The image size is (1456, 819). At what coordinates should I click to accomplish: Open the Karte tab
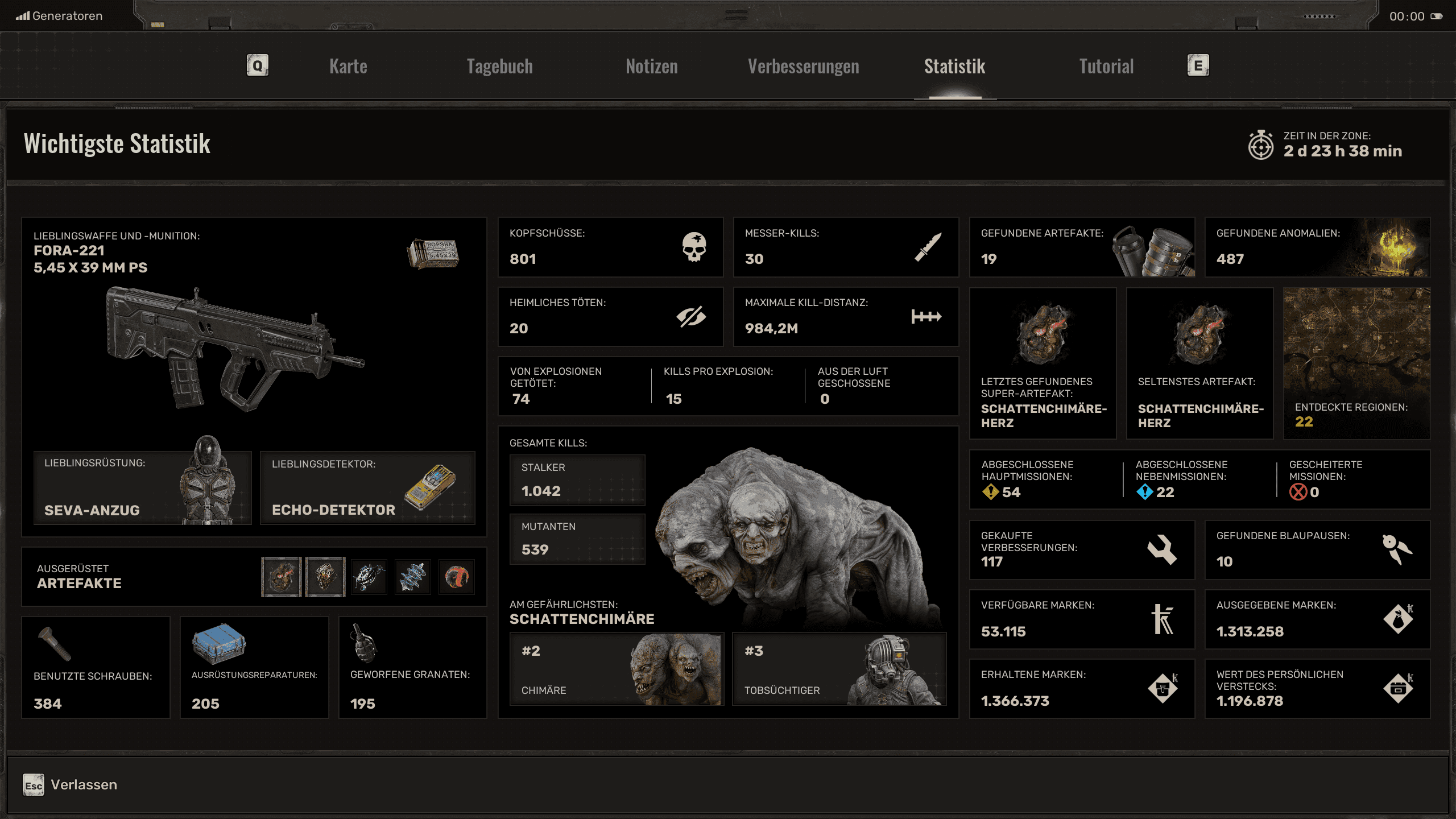348,67
